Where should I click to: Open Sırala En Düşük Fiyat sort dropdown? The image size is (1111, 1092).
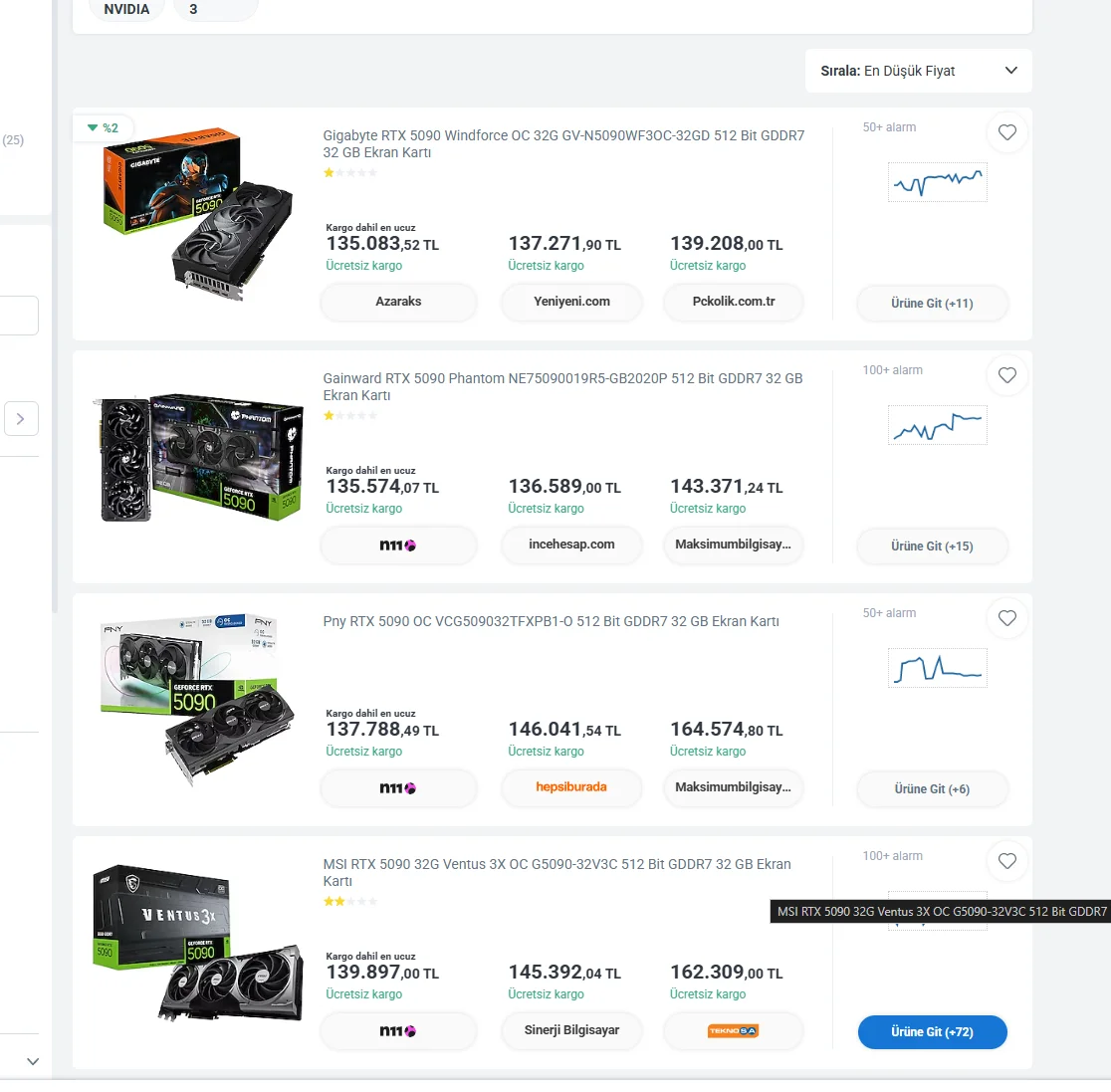coord(918,71)
